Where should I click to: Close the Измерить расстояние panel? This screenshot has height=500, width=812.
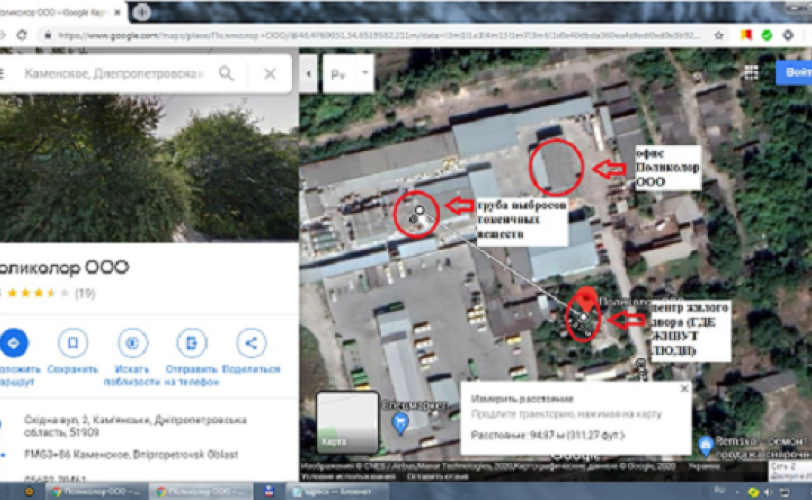(685, 388)
